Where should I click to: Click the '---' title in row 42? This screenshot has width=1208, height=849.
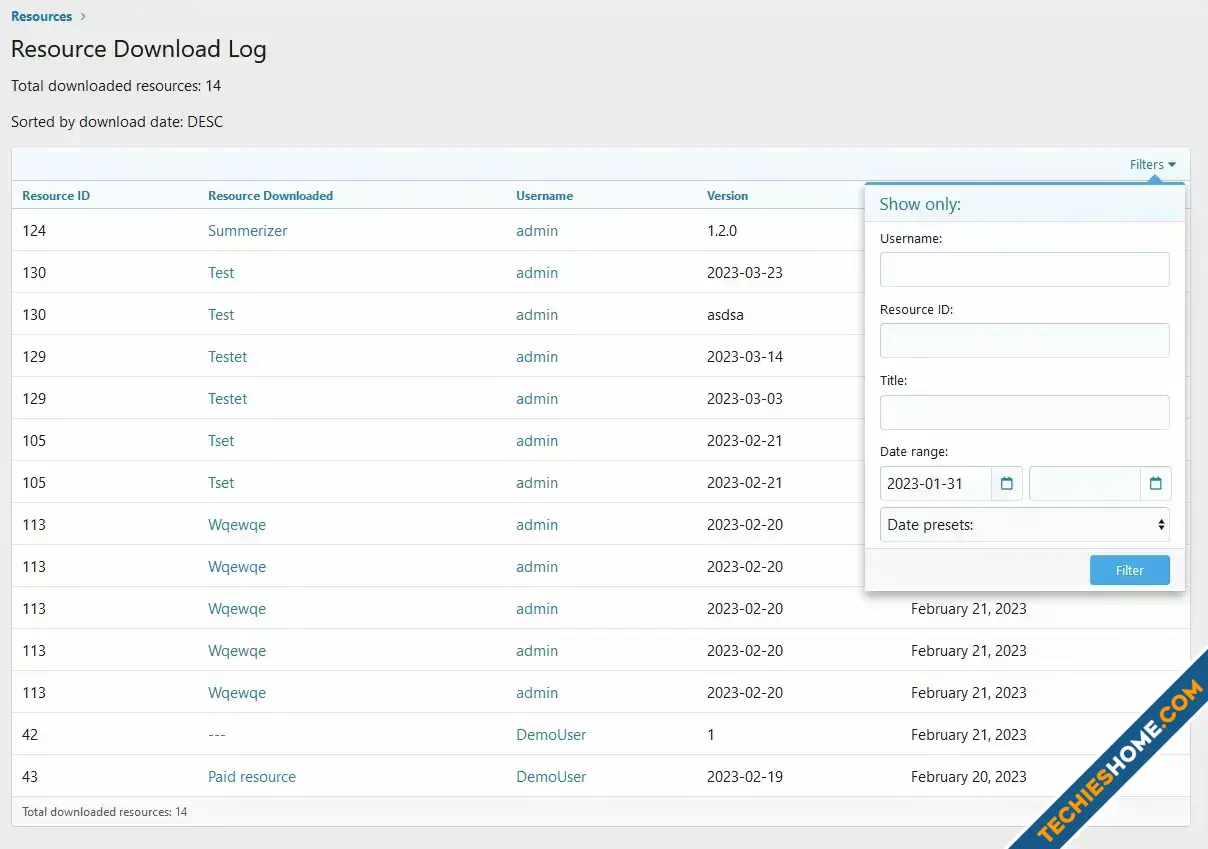click(217, 735)
